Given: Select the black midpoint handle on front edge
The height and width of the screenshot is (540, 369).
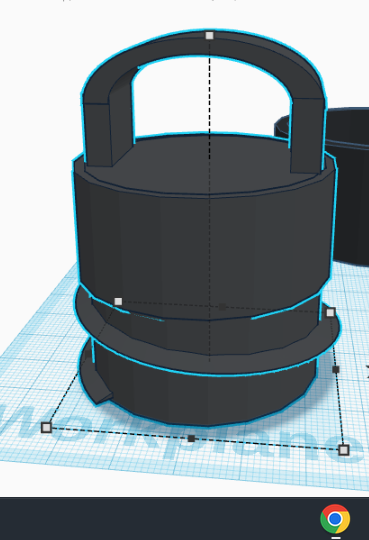Looking at the screenshot, I should (x=192, y=438).
